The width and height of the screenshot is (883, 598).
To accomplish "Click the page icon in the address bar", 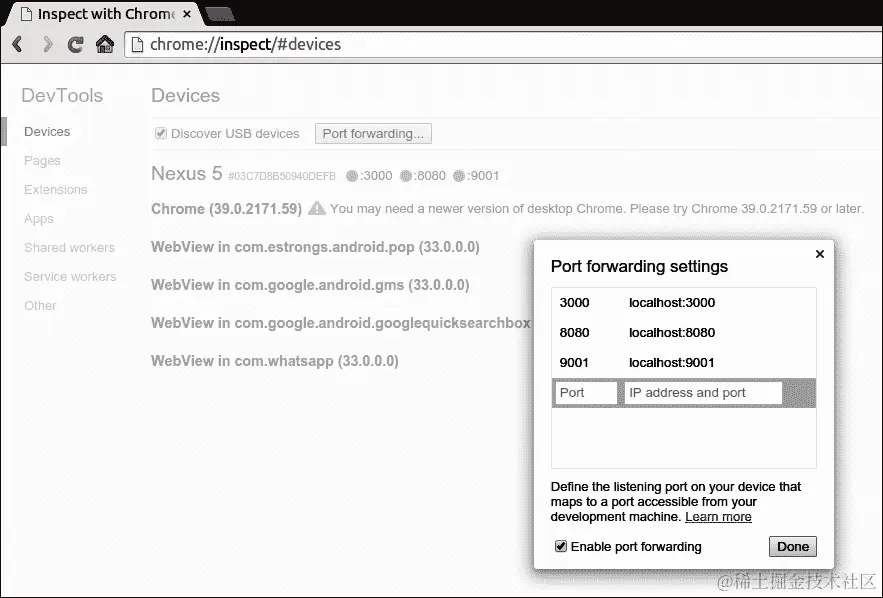I will [x=137, y=44].
